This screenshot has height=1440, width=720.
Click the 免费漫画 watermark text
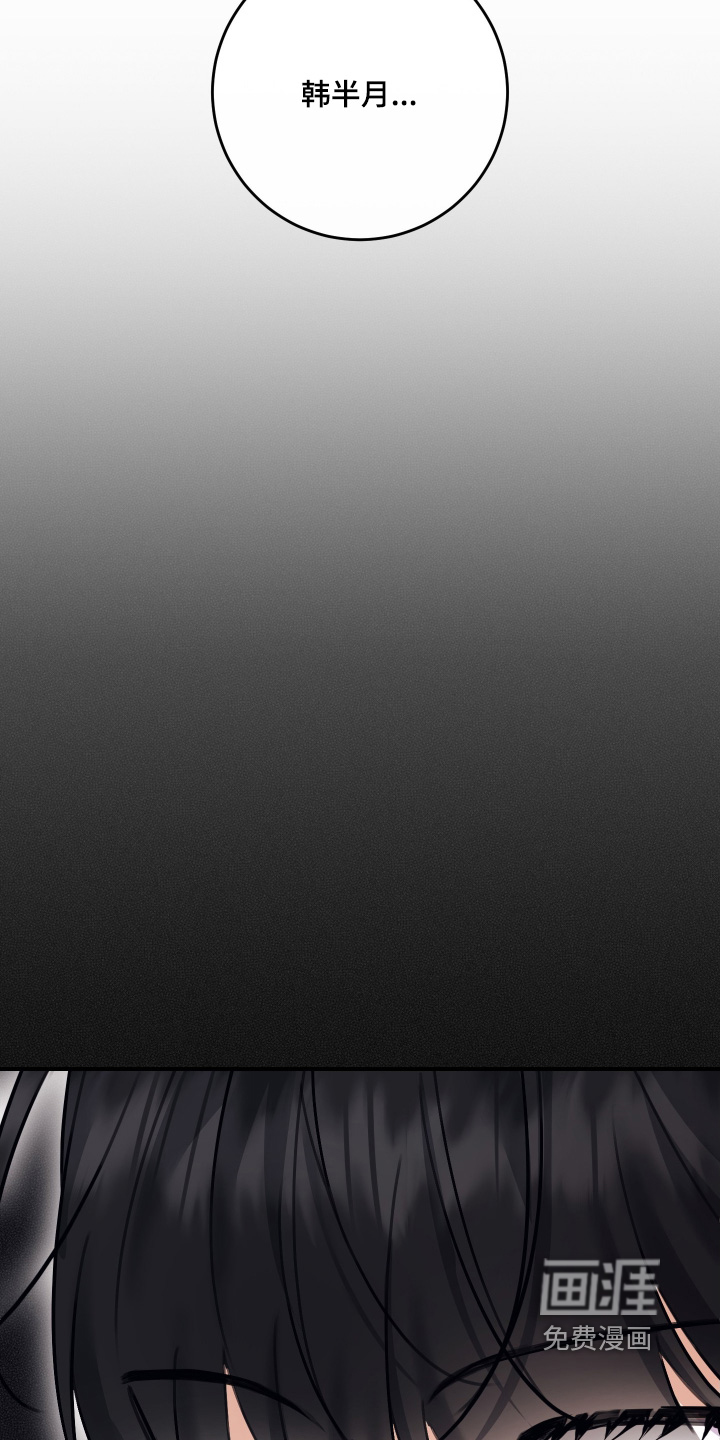(597, 1338)
